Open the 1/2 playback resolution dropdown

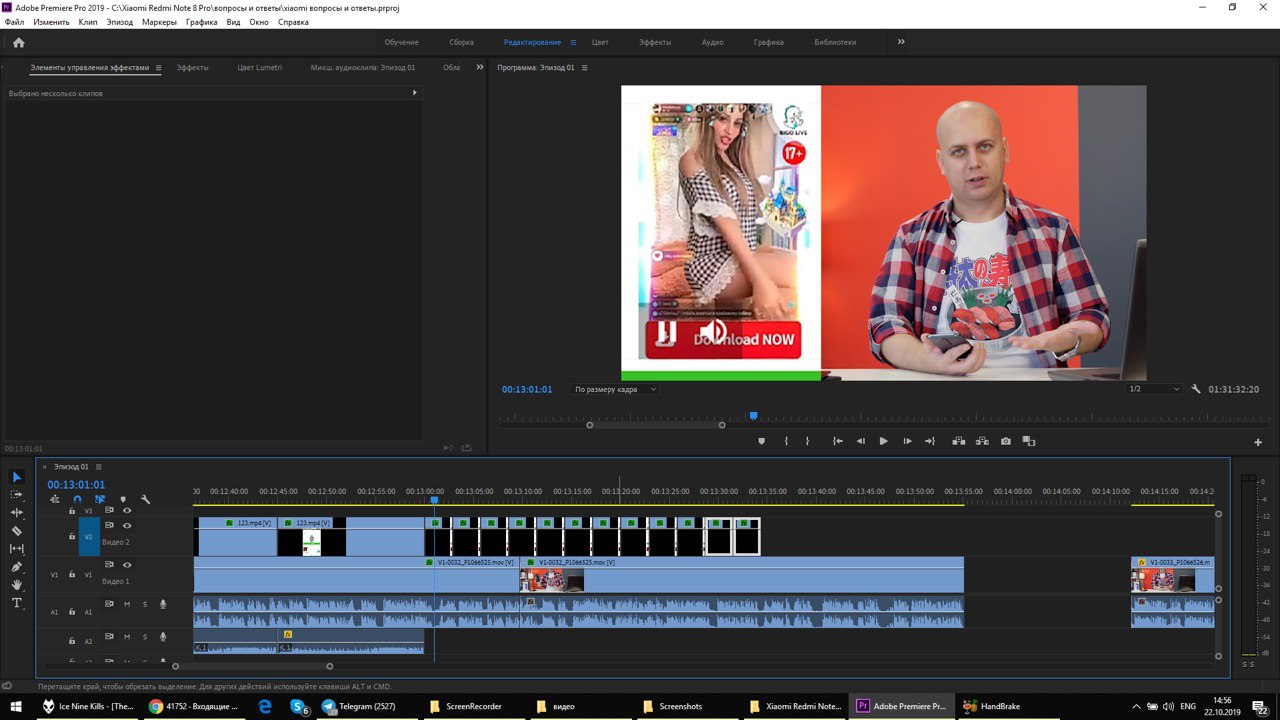pos(1153,389)
